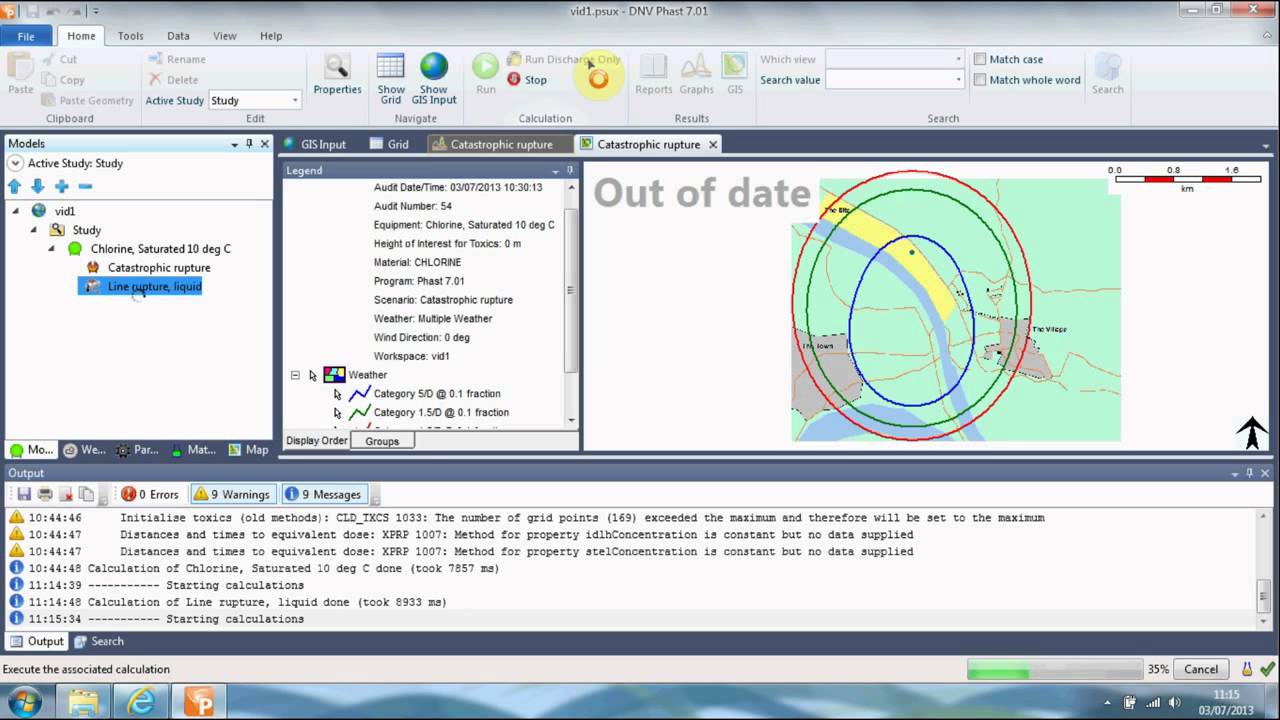Expand the Active Study chevron

click(15, 163)
